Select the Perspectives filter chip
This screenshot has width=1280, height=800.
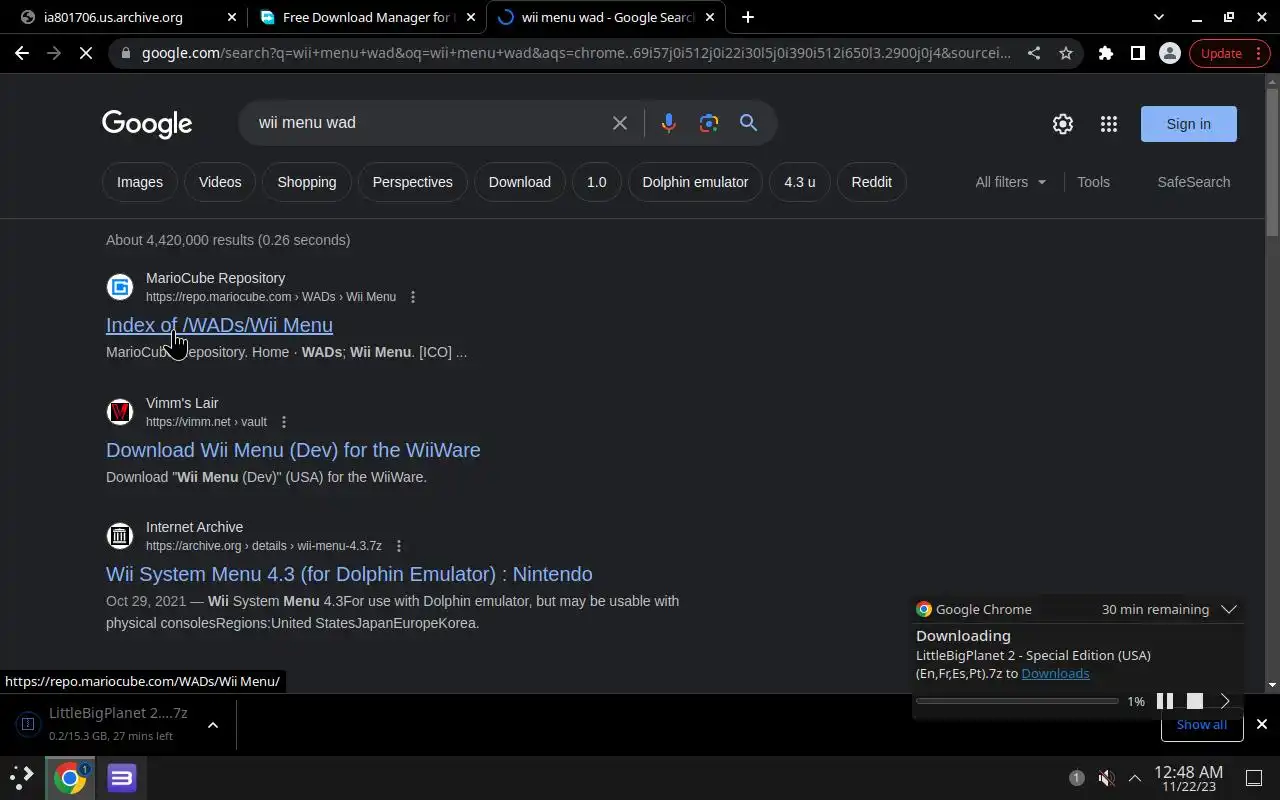[x=413, y=182]
